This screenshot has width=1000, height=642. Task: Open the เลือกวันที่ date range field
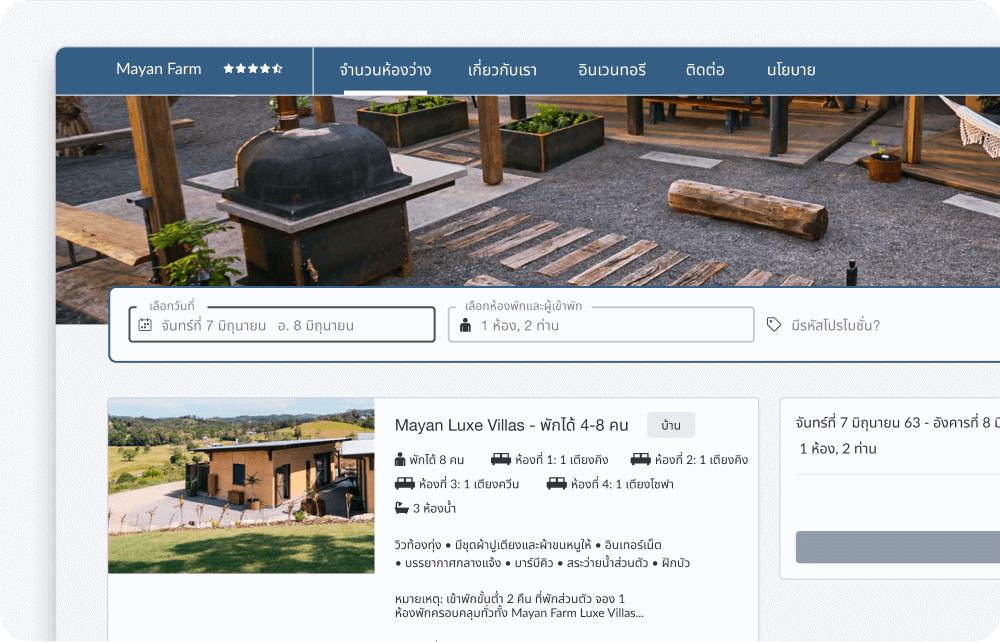pos(282,325)
